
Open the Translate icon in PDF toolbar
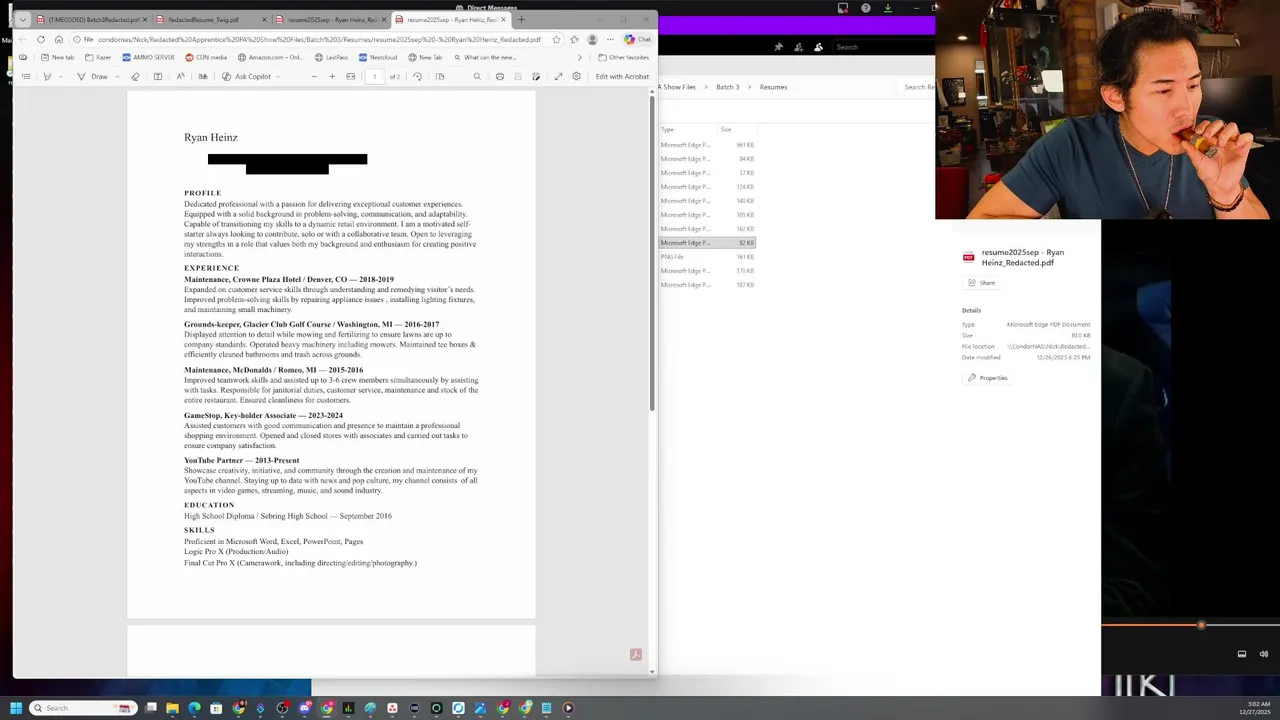pyautogui.click(x=203, y=76)
